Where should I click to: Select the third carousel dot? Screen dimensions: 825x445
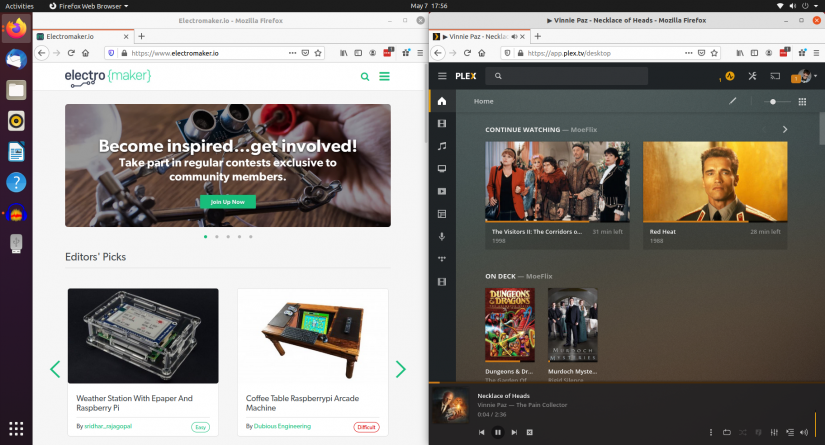point(228,237)
